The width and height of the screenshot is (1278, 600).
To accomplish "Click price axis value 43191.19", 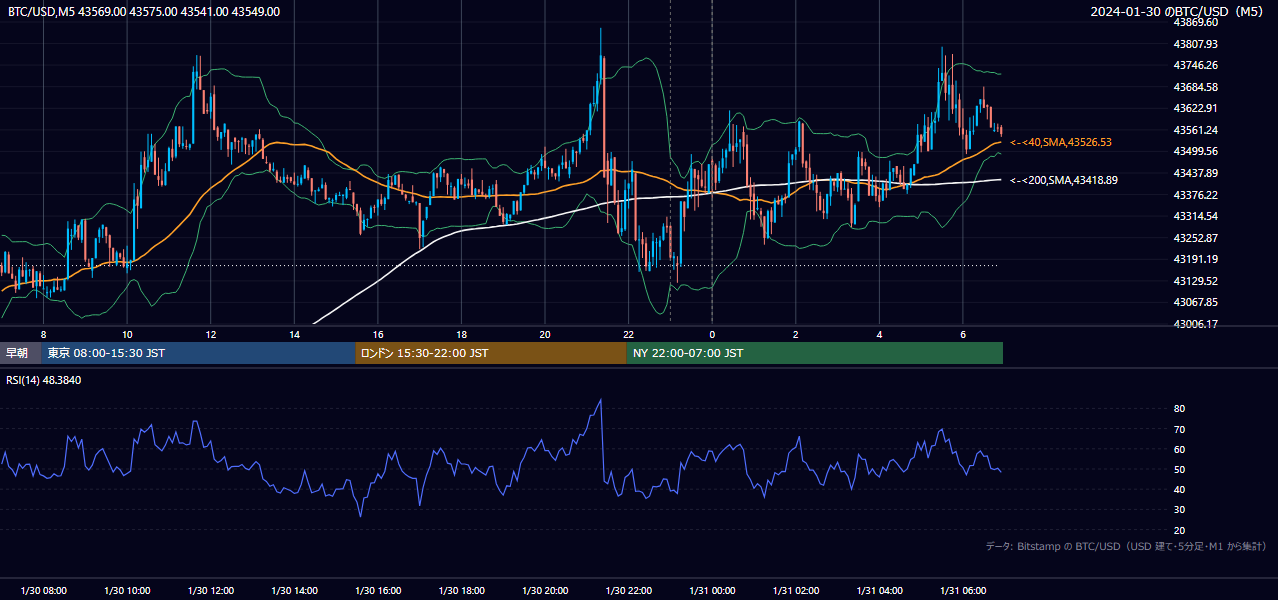I will pyautogui.click(x=1195, y=259).
